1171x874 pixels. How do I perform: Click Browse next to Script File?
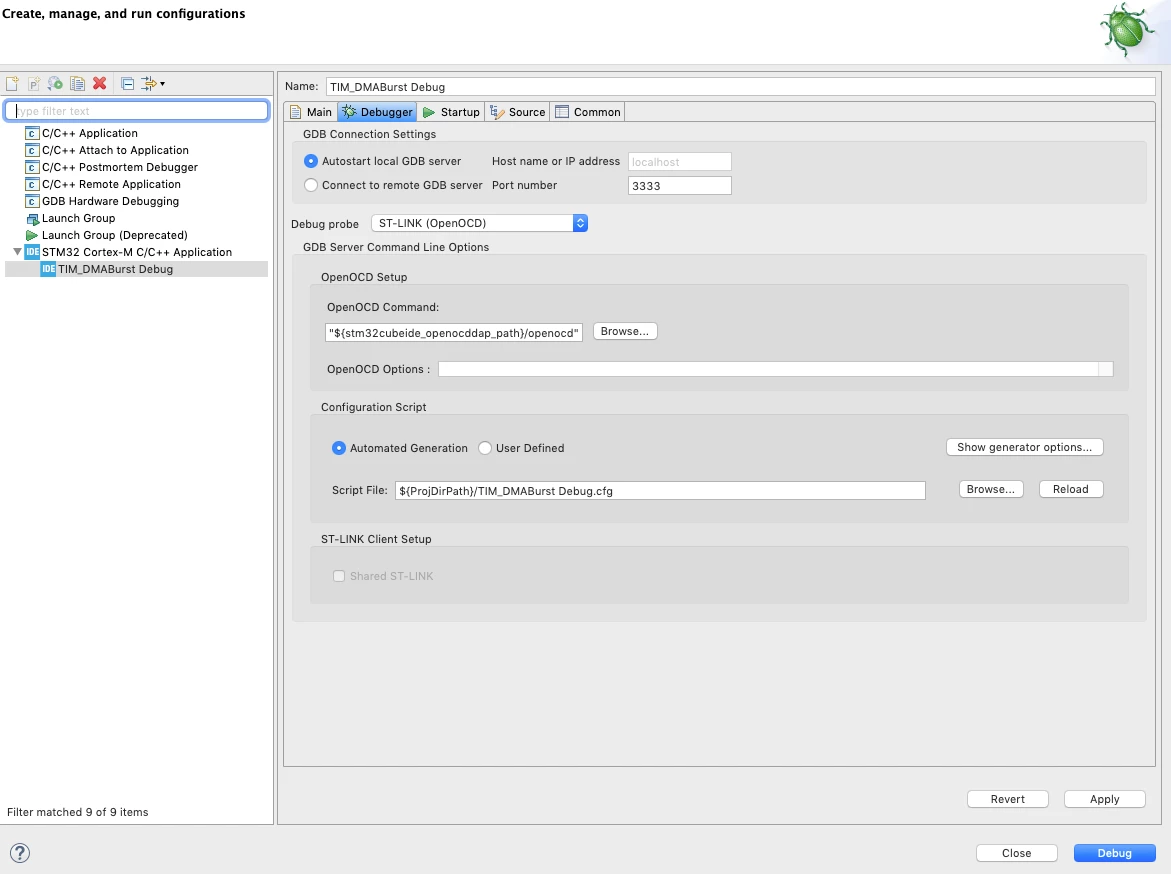991,489
